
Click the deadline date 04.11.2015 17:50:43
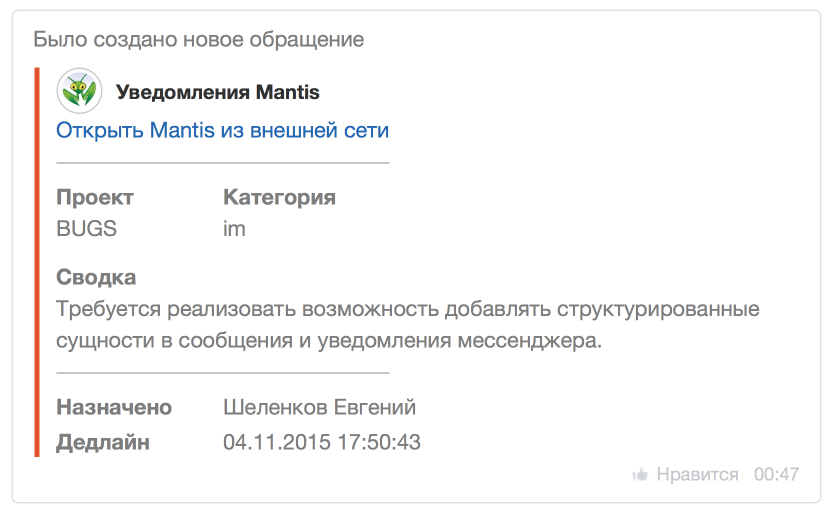point(322,441)
